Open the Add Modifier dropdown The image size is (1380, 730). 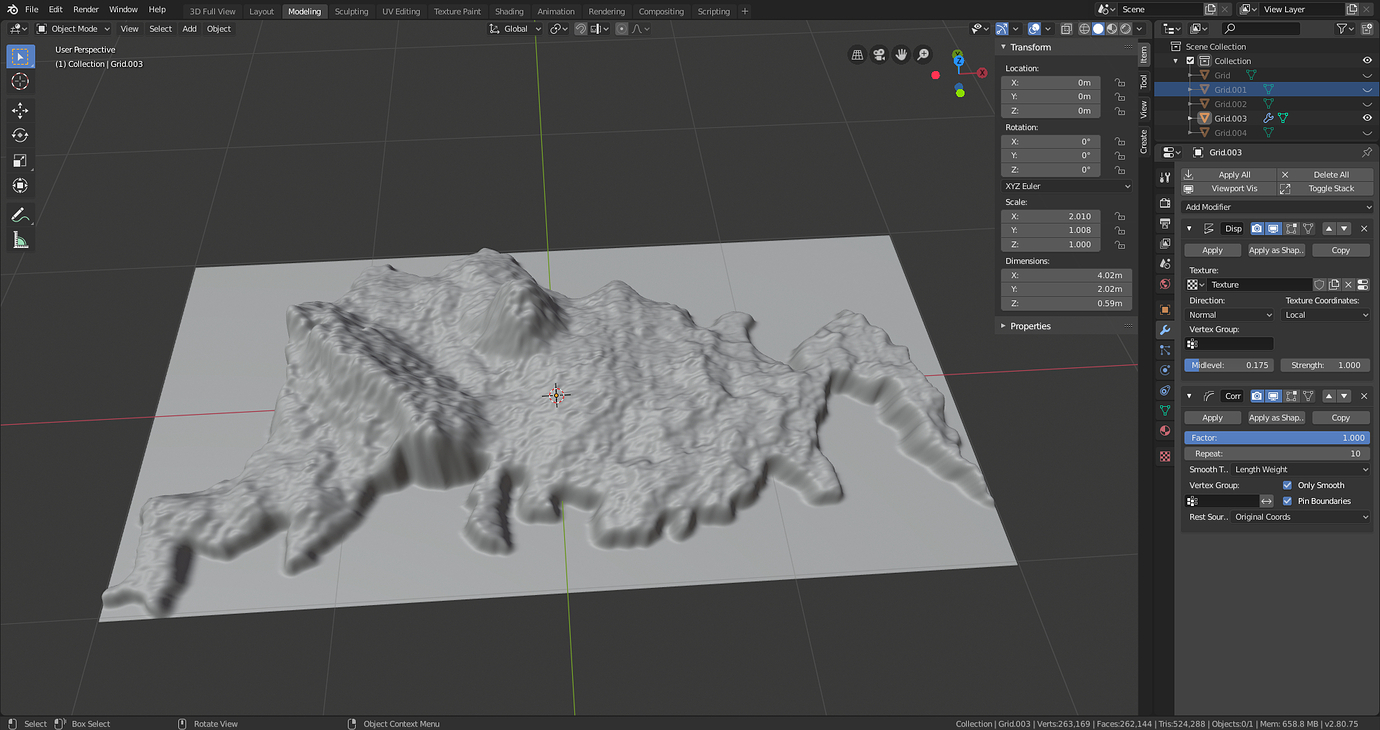coord(1277,206)
